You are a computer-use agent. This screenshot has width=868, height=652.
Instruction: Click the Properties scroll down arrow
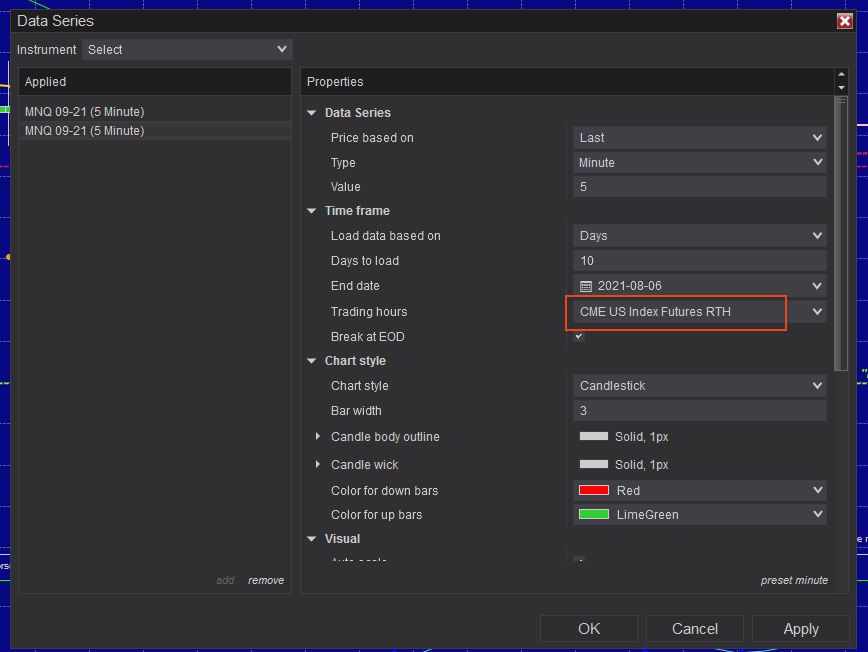tap(841, 88)
